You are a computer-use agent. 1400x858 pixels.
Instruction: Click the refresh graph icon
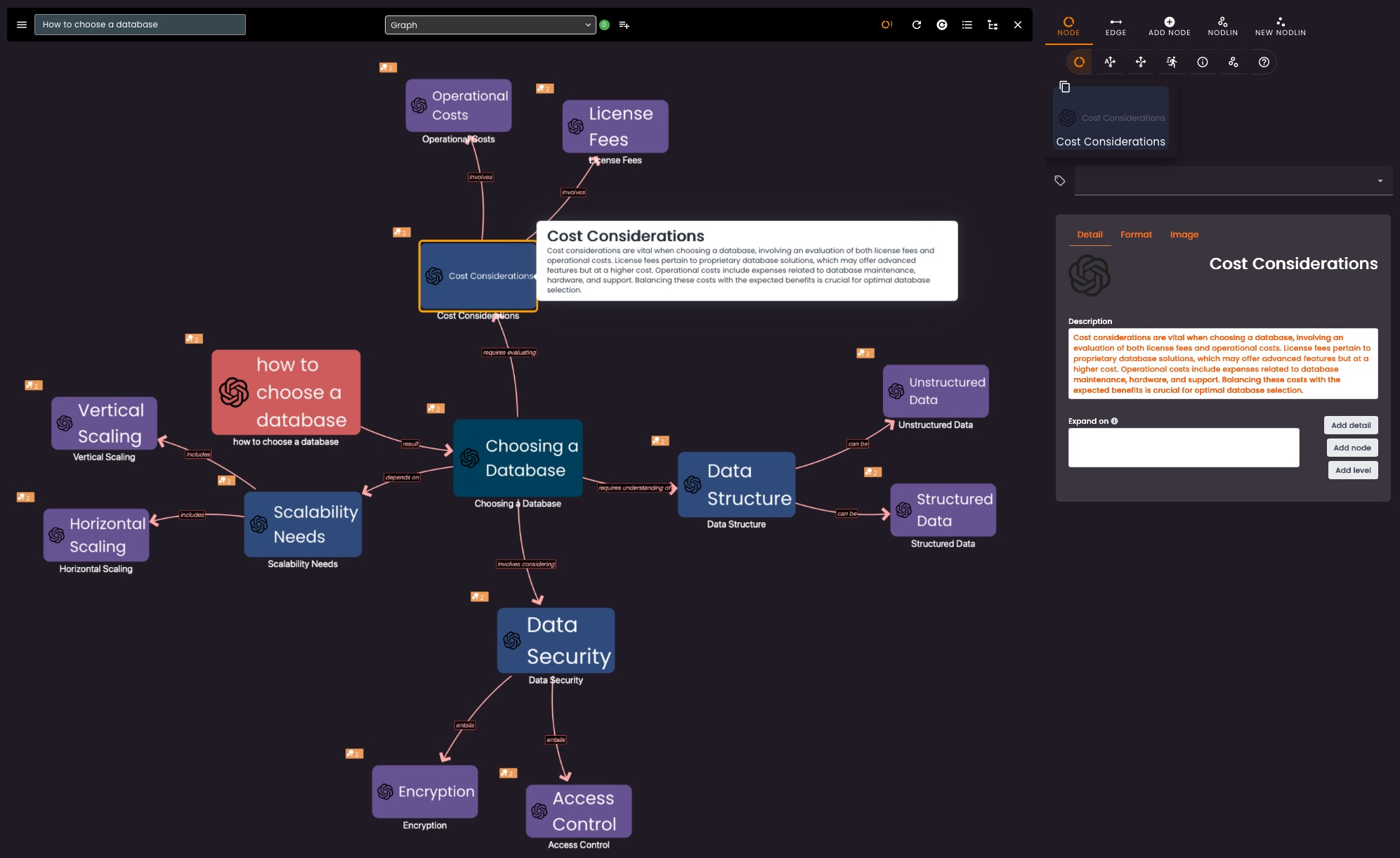pyautogui.click(x=917, y=25)
